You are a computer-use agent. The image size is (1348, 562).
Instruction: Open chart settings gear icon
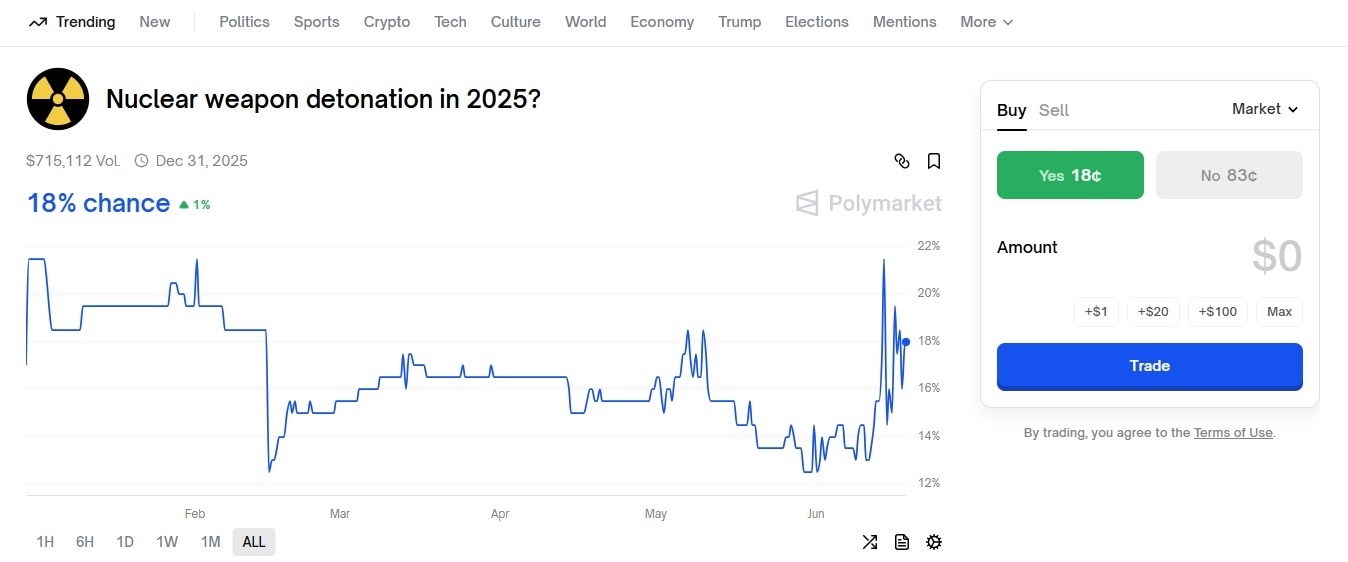[x=934, y=542]
